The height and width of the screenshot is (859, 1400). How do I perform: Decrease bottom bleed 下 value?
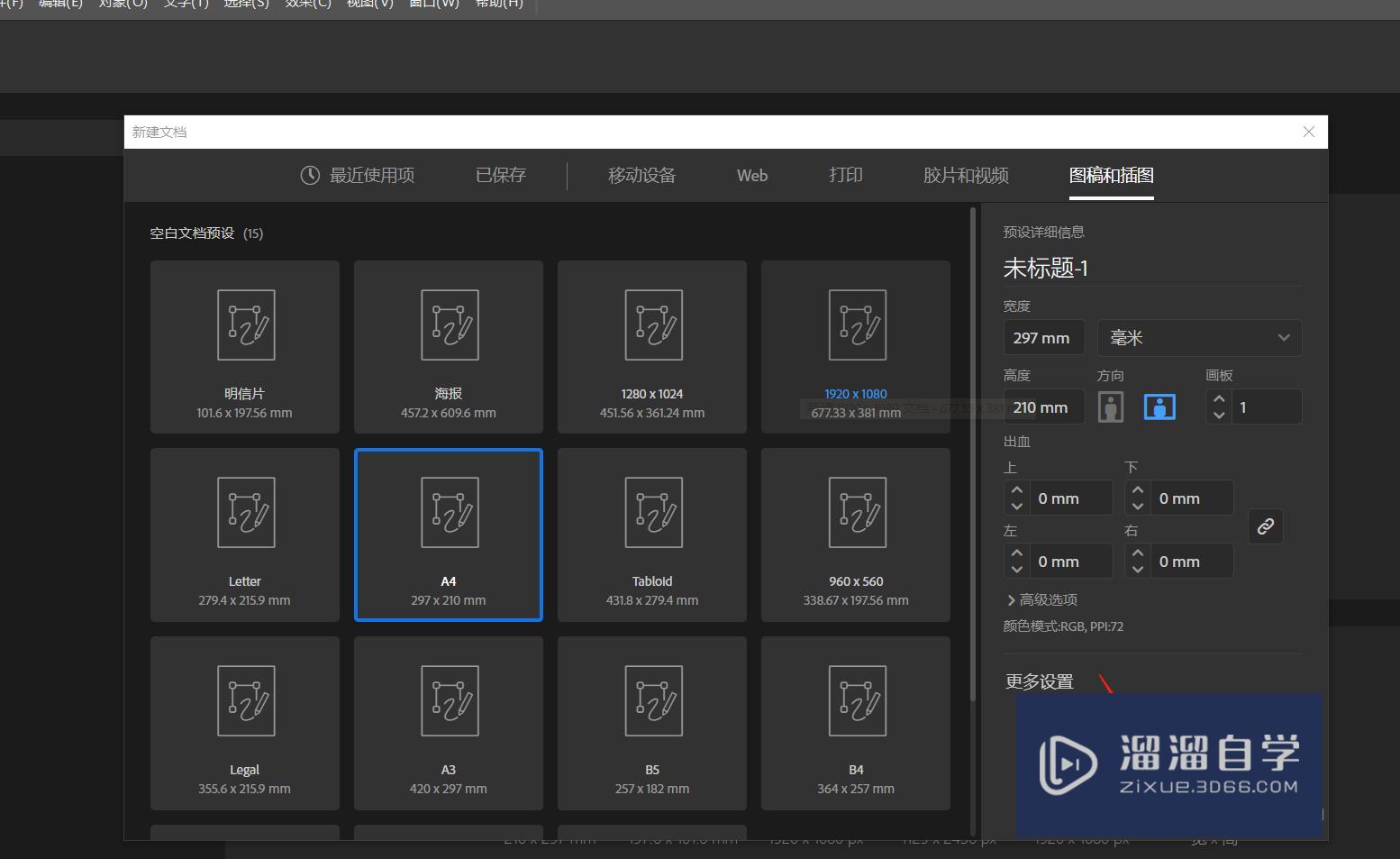pyautogui.click(x=1138, y=506)
